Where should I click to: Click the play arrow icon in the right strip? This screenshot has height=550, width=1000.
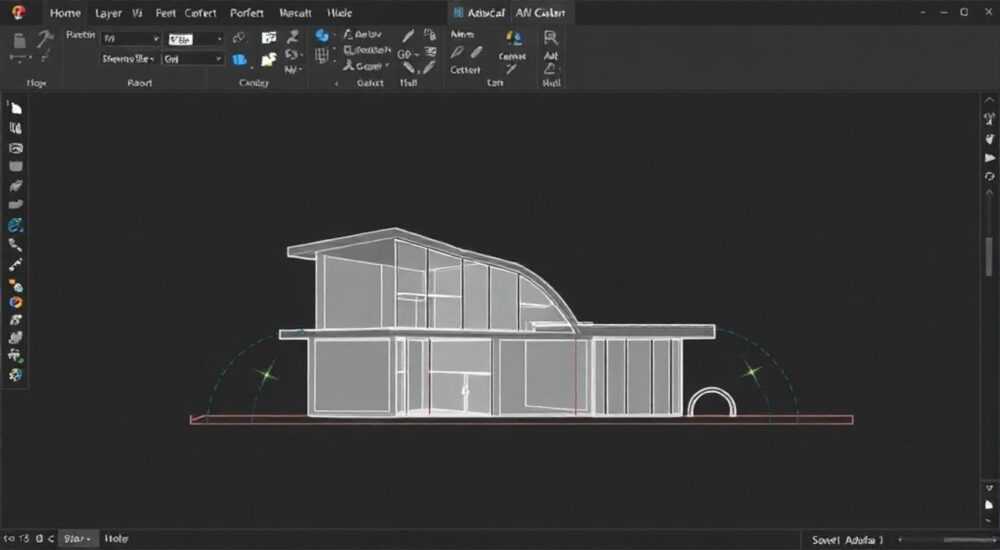(x=989, y=158)
